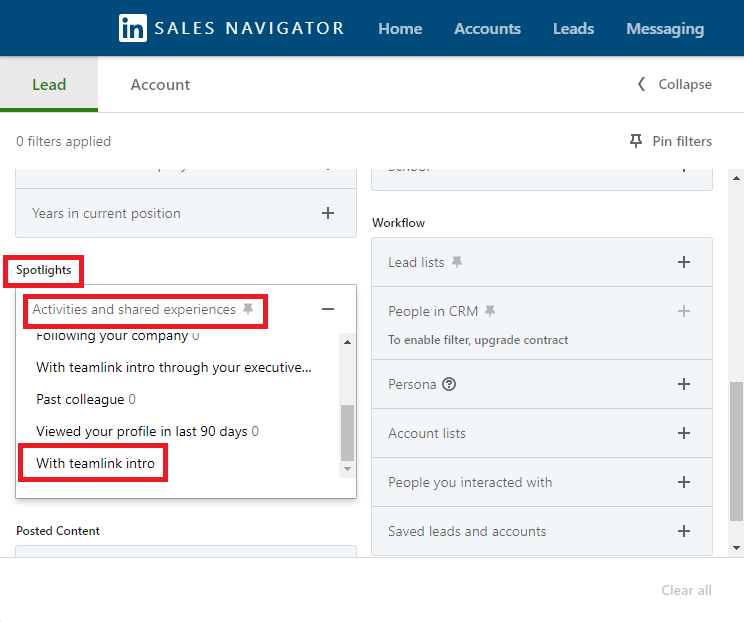Screen dimensions: 744x622
Task: Select Following your company option
Action: click(117, 336)
